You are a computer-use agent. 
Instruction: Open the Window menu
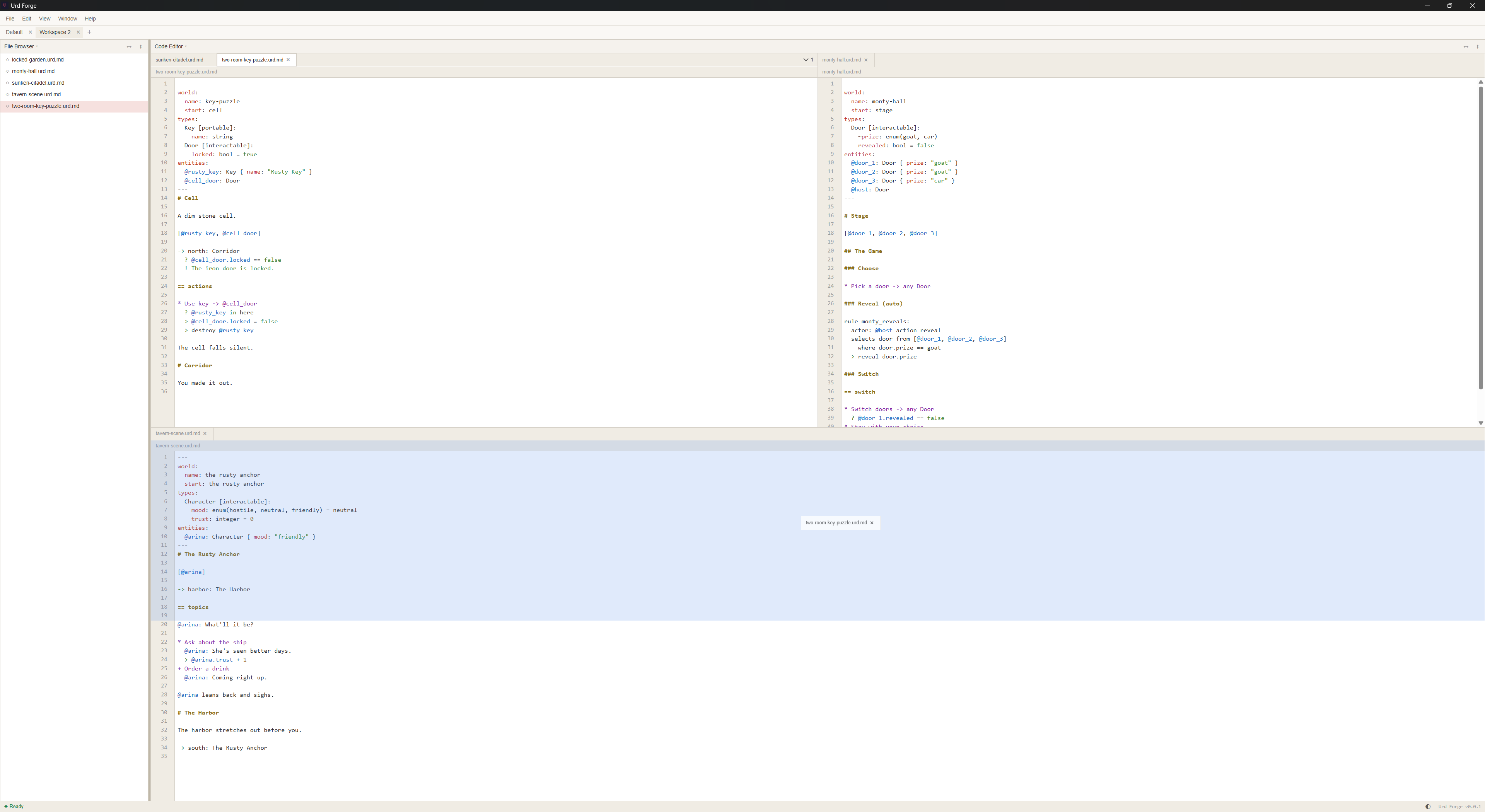coord(67,19)
